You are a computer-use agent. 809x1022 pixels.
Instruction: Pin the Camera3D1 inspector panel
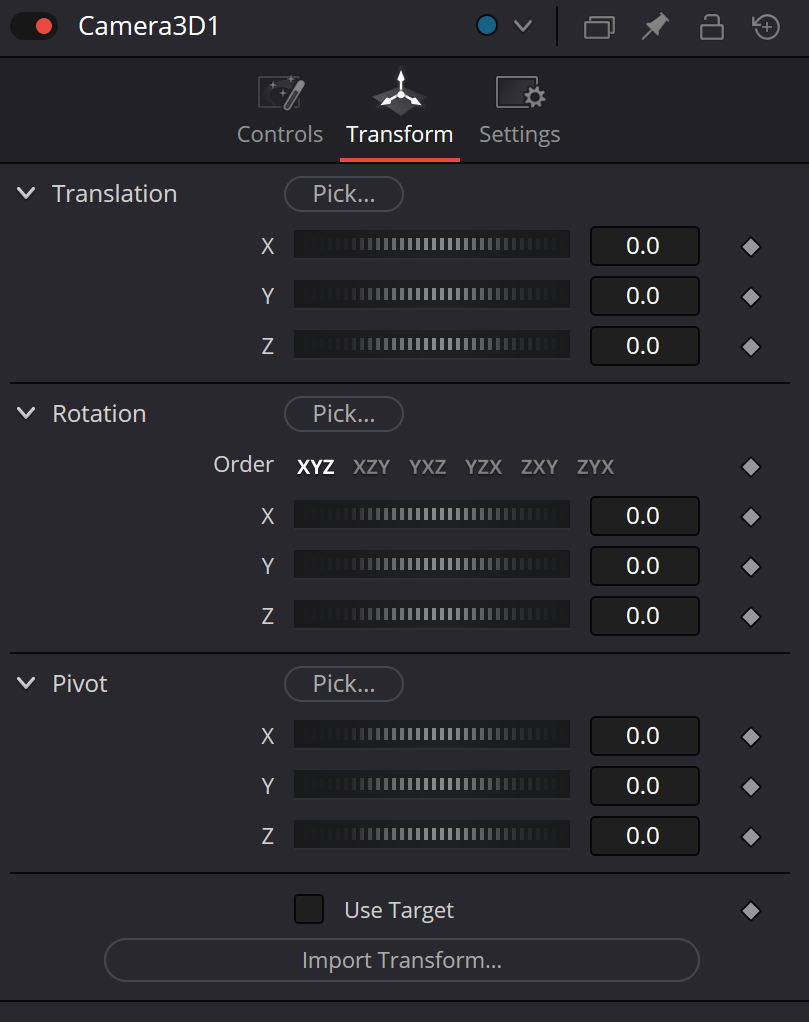pyautogui.click(x=655, y=27)
